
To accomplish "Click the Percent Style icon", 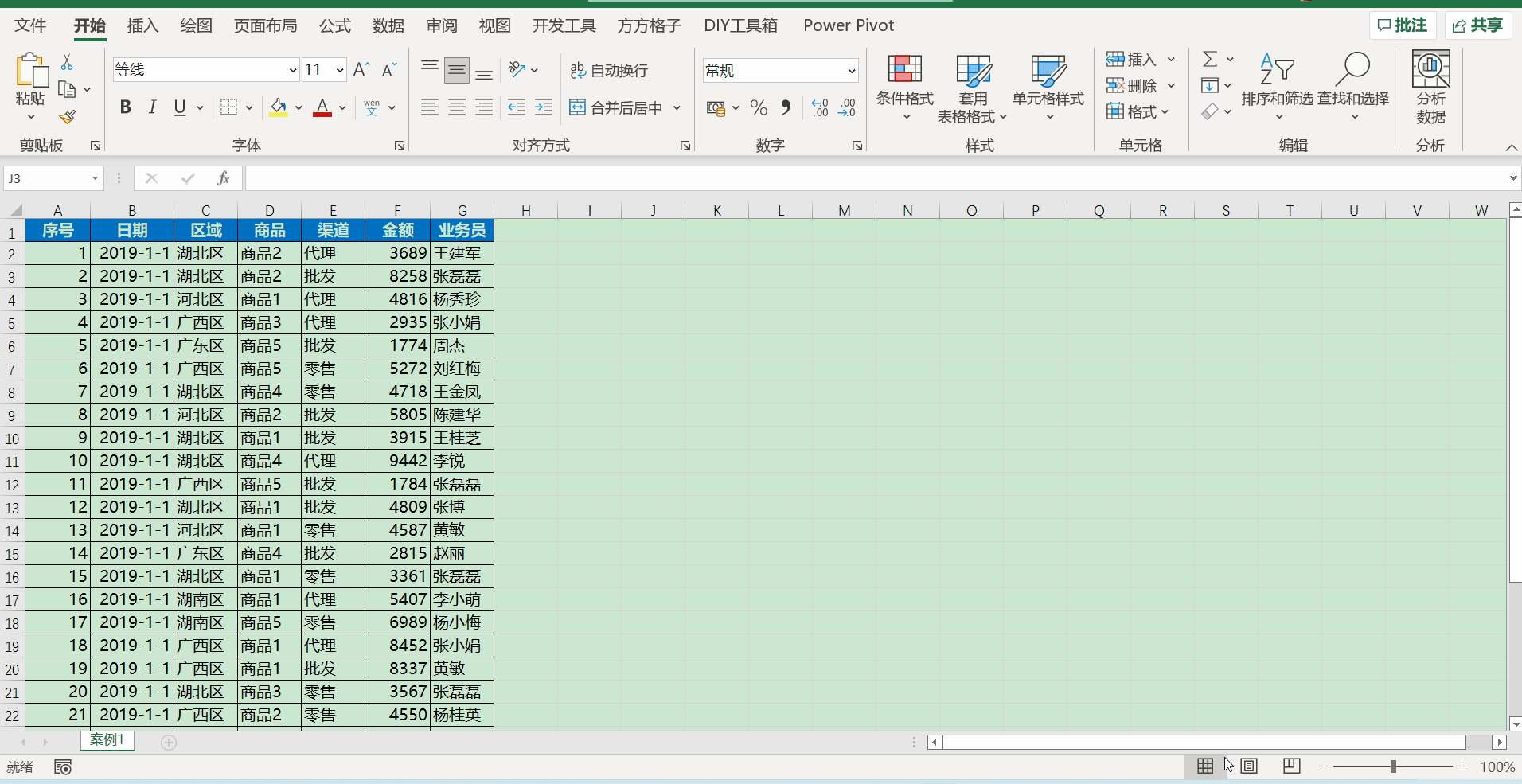I will point(759,107).
